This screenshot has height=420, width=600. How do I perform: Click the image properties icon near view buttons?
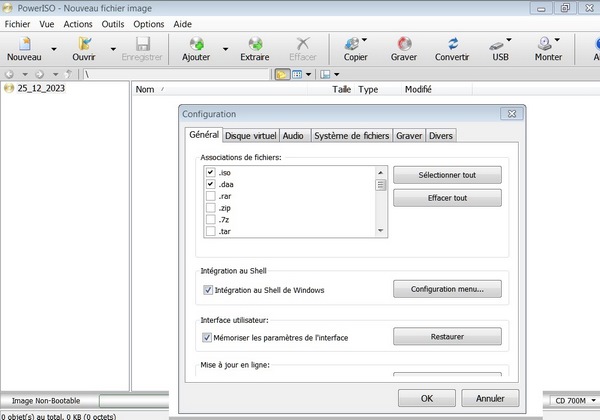coord(325,74)
